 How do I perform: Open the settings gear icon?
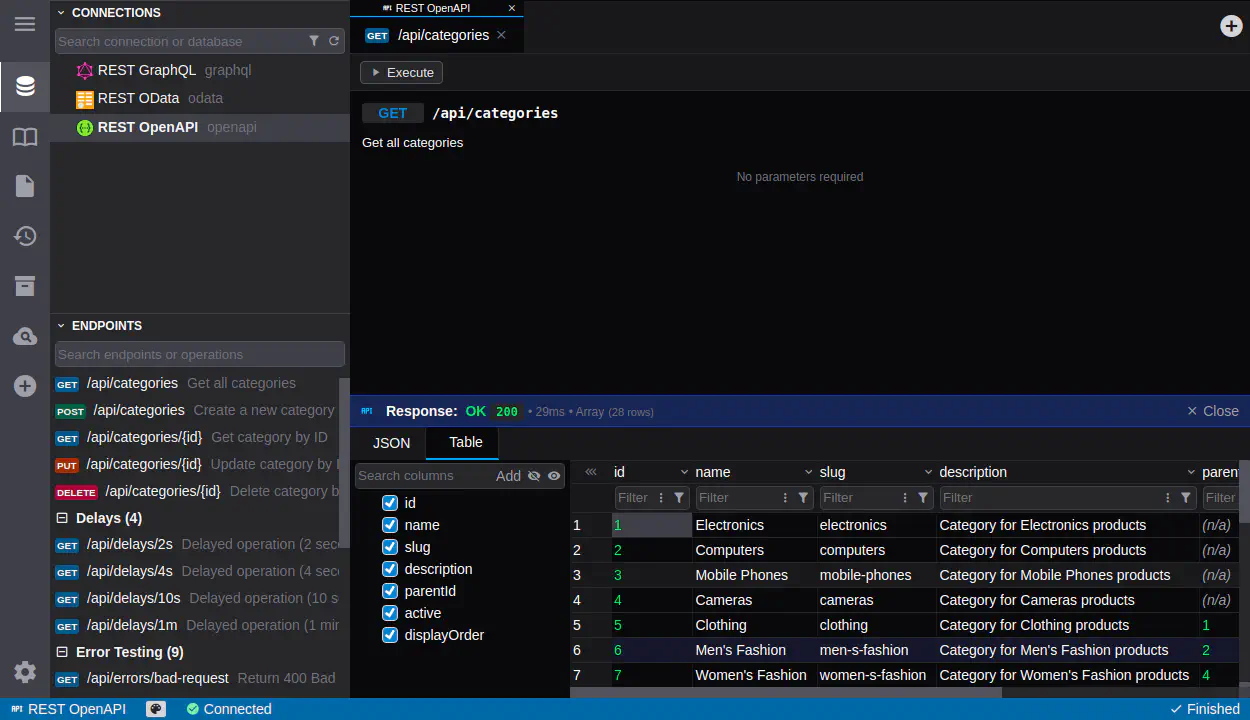[x=25, y=672]
